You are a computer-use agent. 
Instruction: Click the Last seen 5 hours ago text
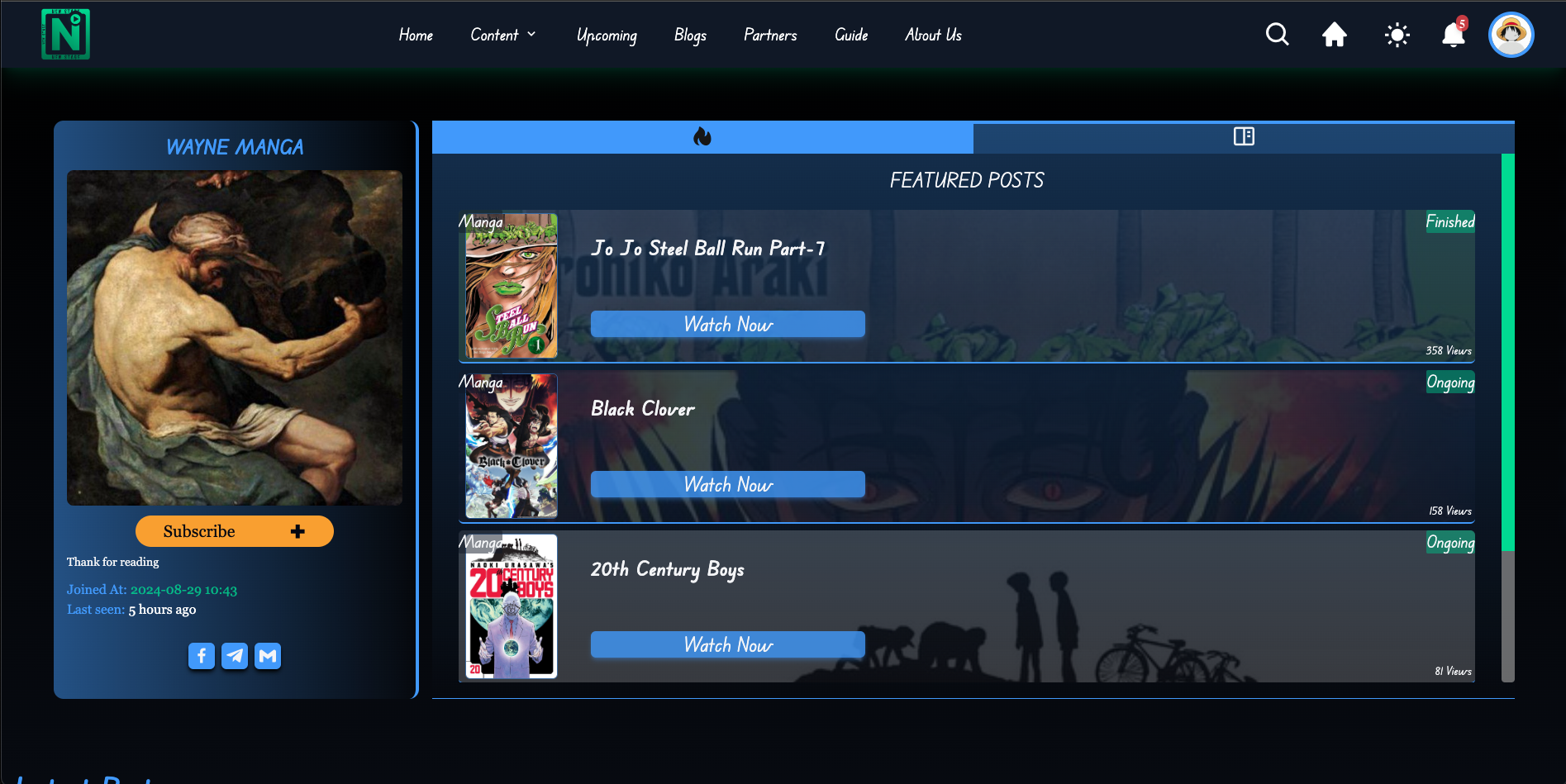coord(131,610)
